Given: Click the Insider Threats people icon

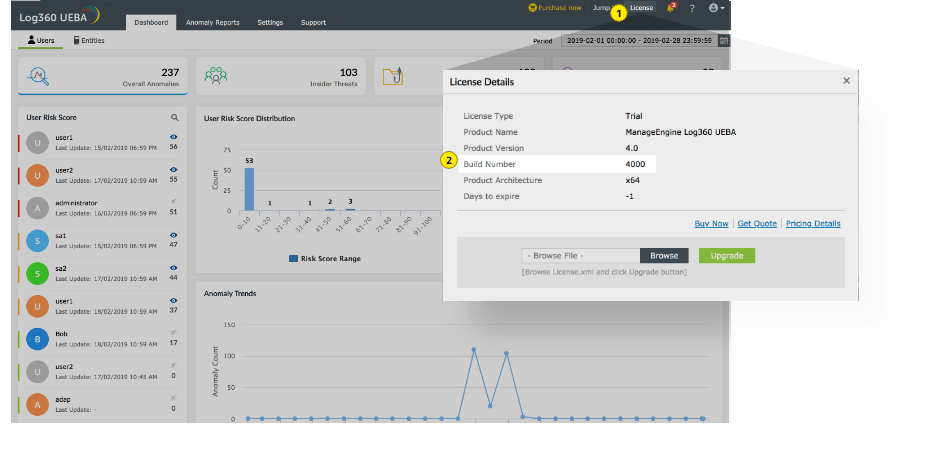Looking at the screenshot, I should click(216, 75).
